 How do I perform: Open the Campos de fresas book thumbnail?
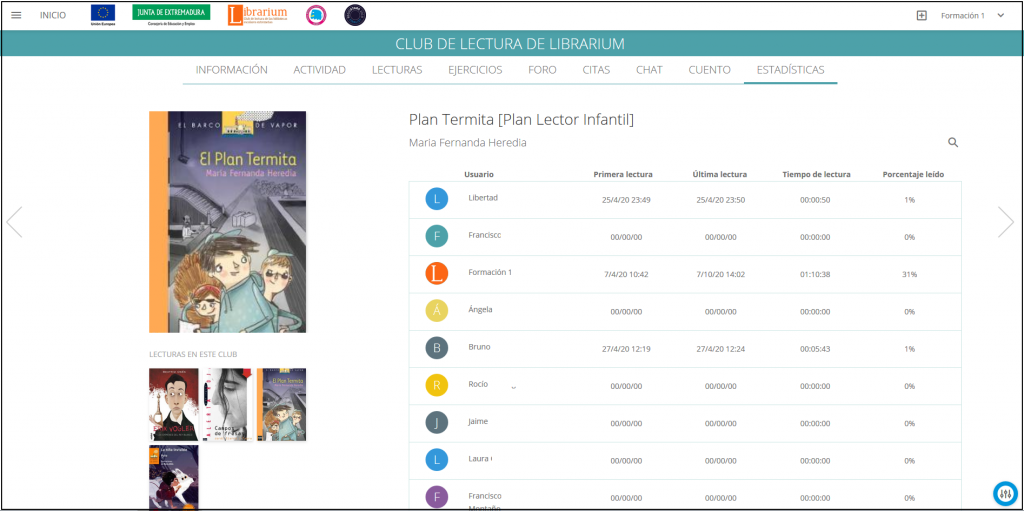[227, 404]
